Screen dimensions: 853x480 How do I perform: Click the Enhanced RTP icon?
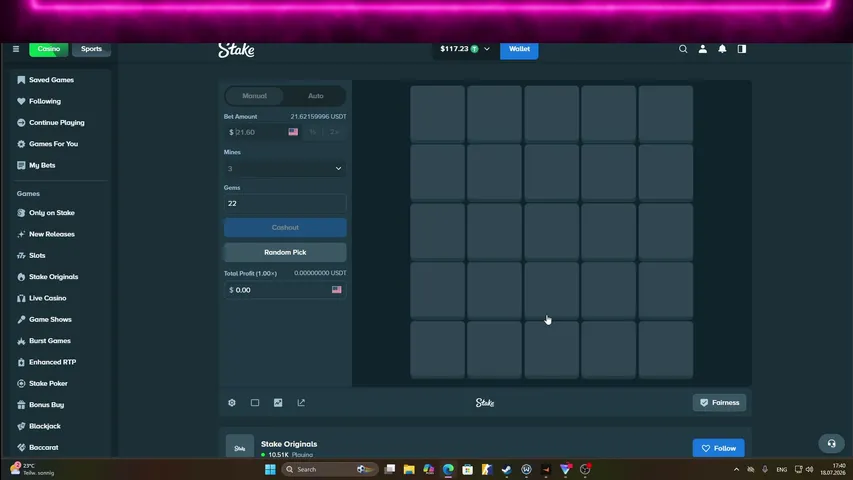pyautogui.click(x=21, y=362)
